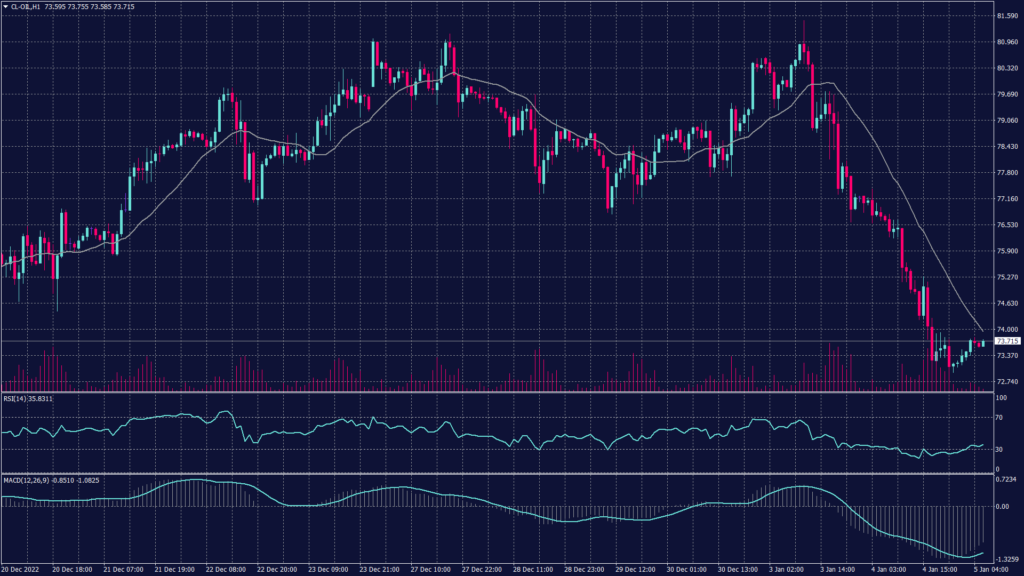Click the 20 Dec 2022 date label
1024x576 pixels.
point(21,569)
